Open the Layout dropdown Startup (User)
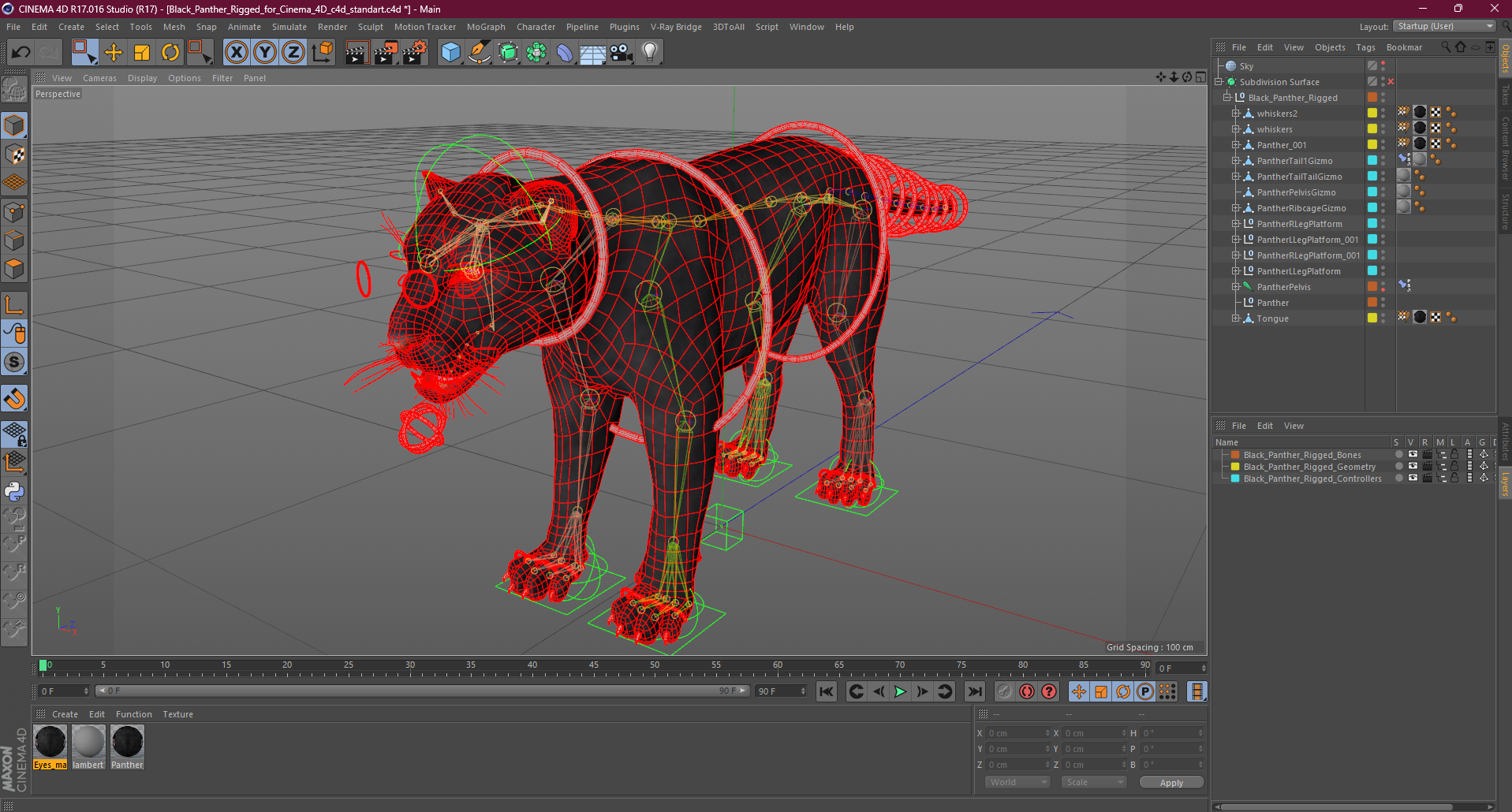The image size is (1512, 812). [1445, 26]
